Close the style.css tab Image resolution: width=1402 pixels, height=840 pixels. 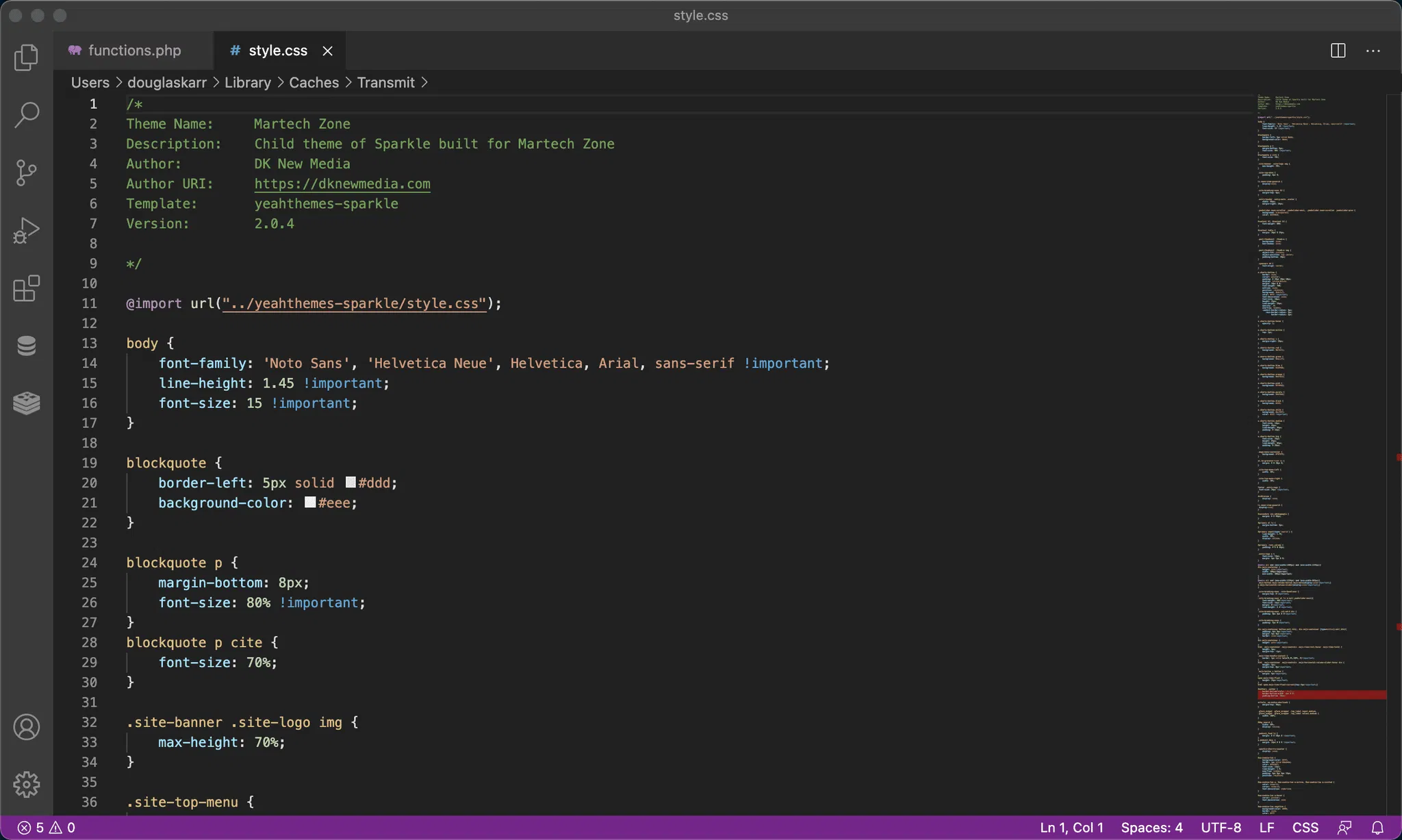point(328,51)
